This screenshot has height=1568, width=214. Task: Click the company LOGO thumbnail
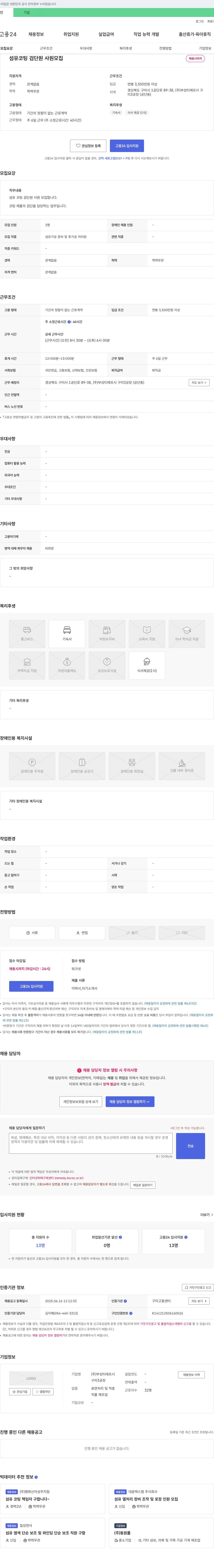pos(31,1378)
